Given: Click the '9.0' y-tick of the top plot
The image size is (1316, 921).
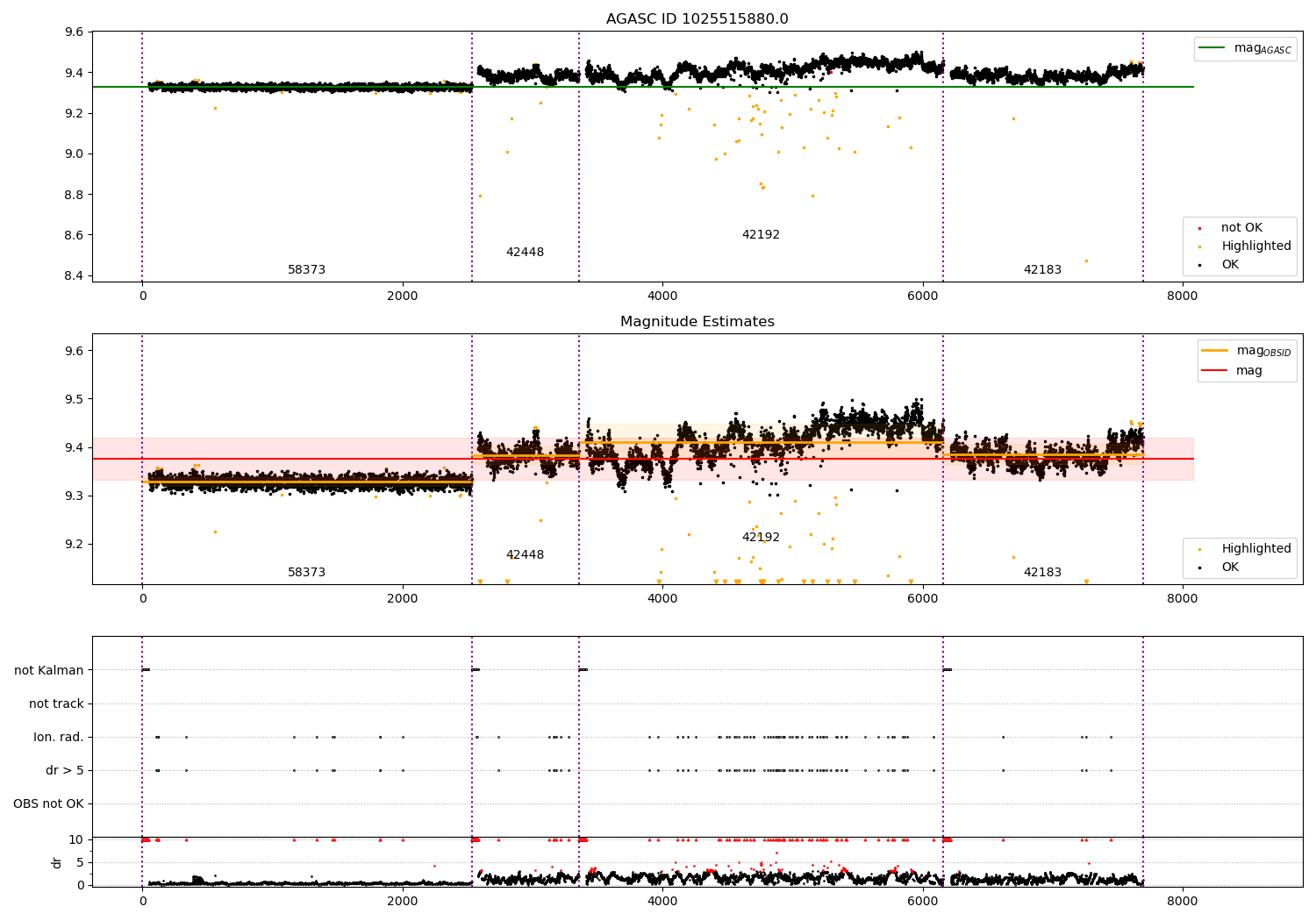Looking at the screenshot, I should click(75, 154).
